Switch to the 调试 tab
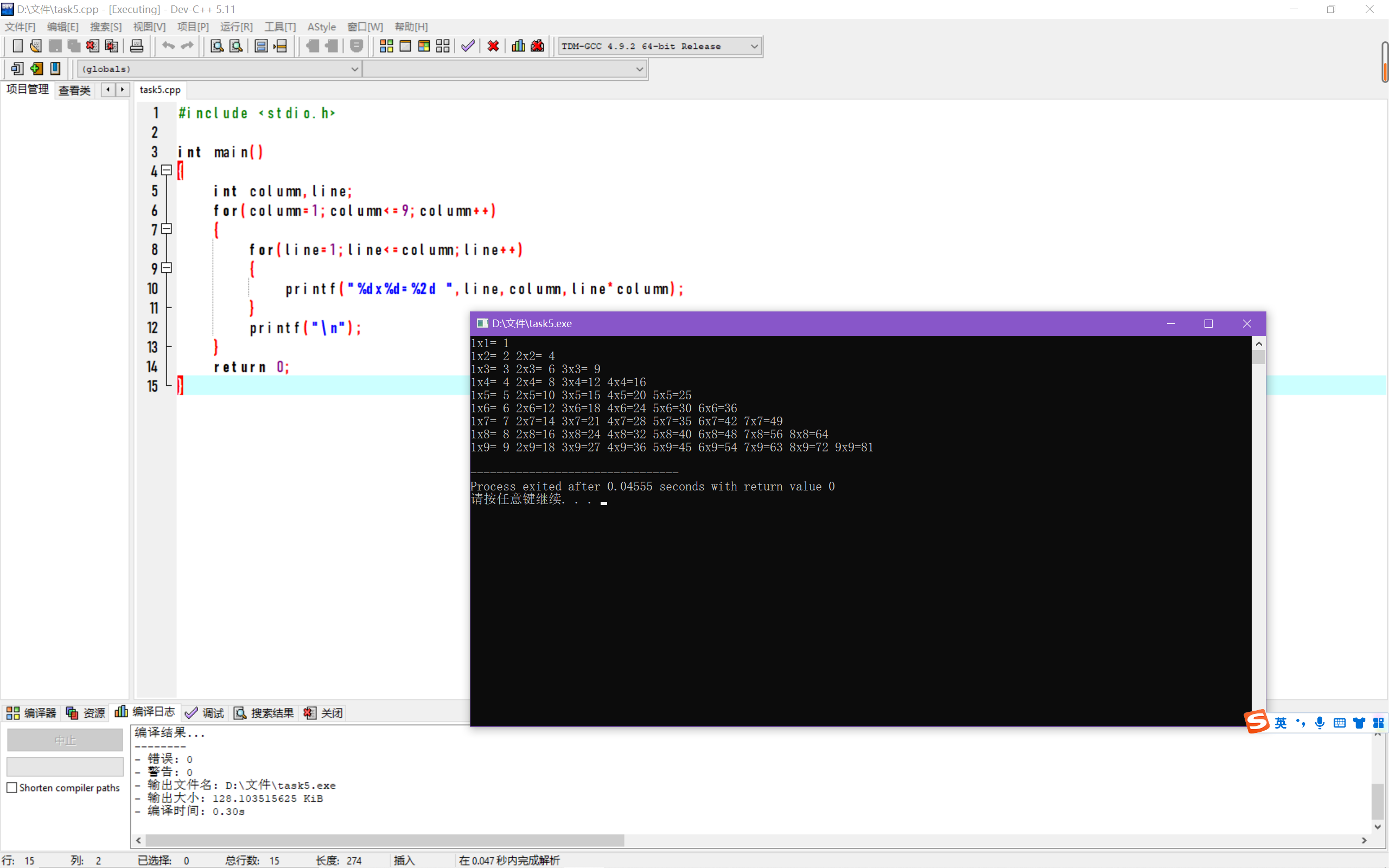The height and width of the screenshot is (868, 1389). (205, 713)
